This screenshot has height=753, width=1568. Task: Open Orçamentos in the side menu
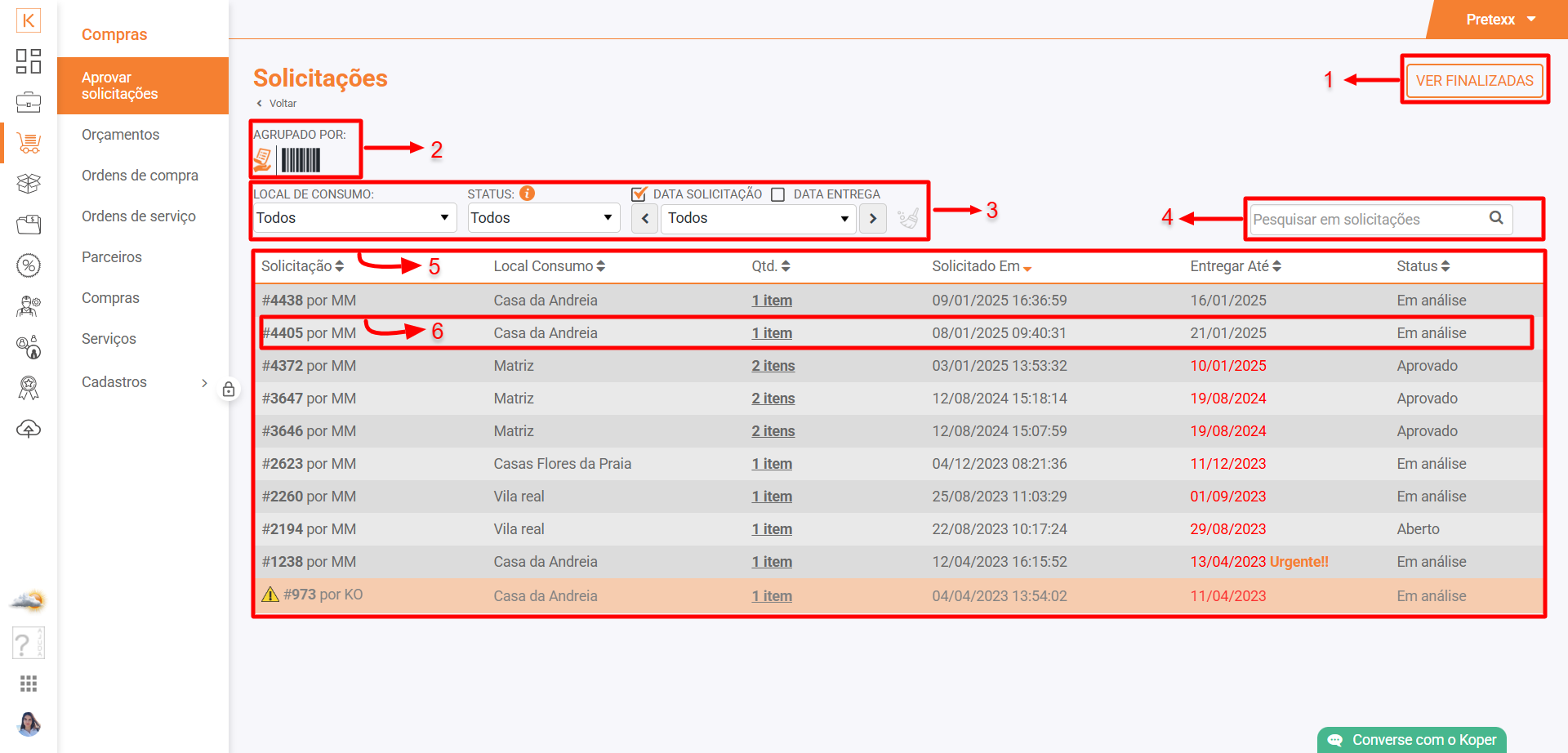pos(120,135)
